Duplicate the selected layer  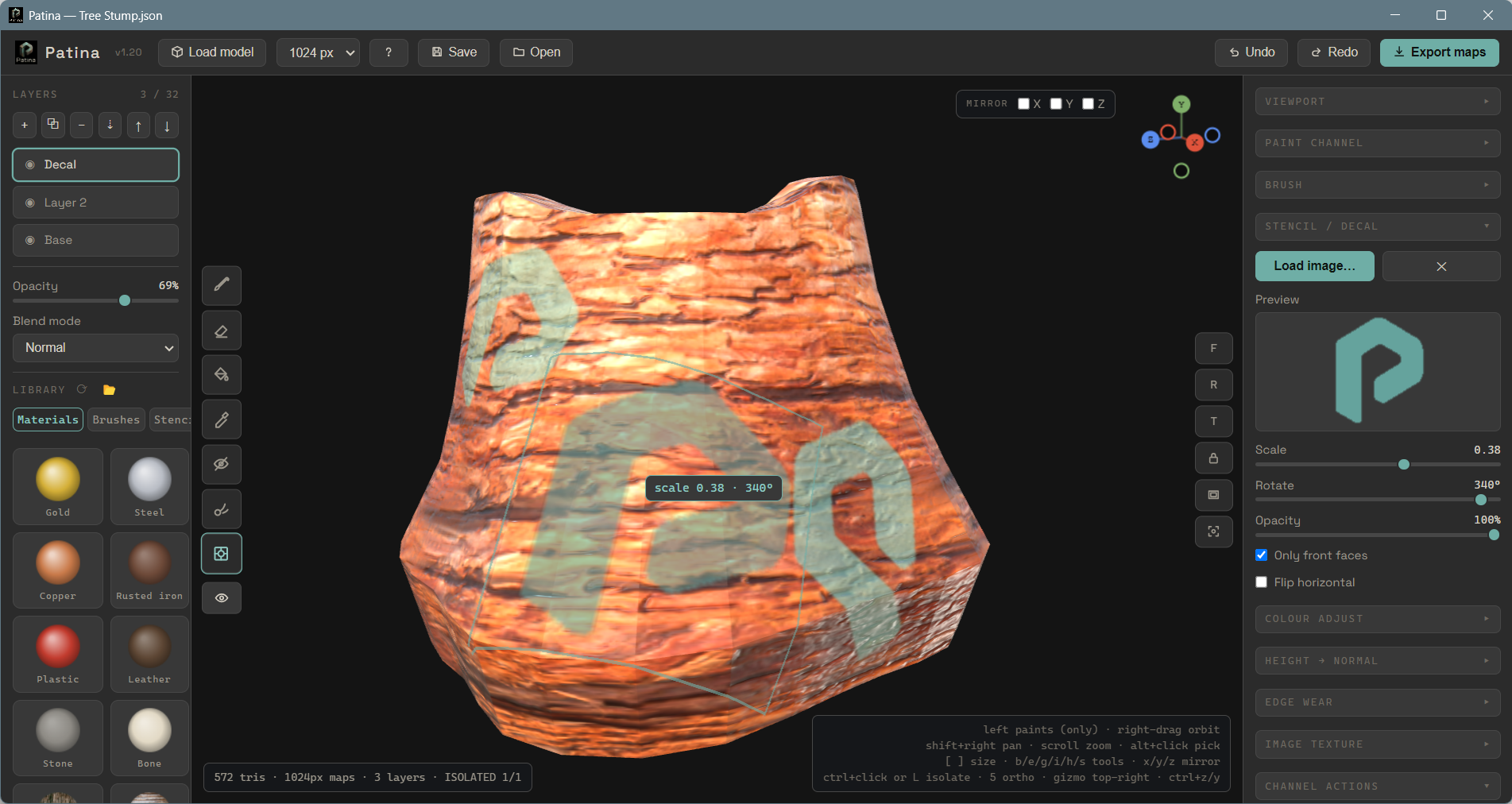(53, 125)
